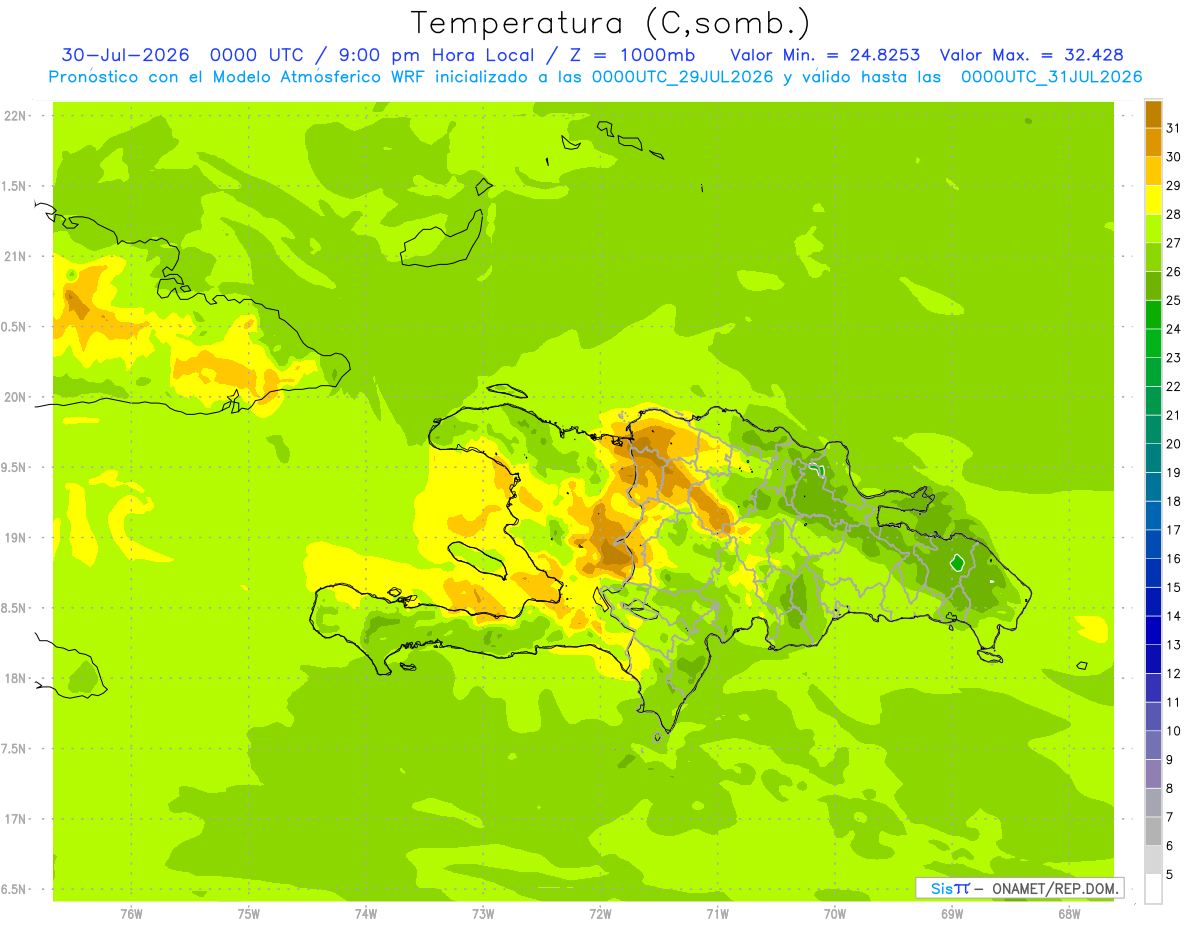Click Great Inagua island outline near 21N

pos(442,240)
